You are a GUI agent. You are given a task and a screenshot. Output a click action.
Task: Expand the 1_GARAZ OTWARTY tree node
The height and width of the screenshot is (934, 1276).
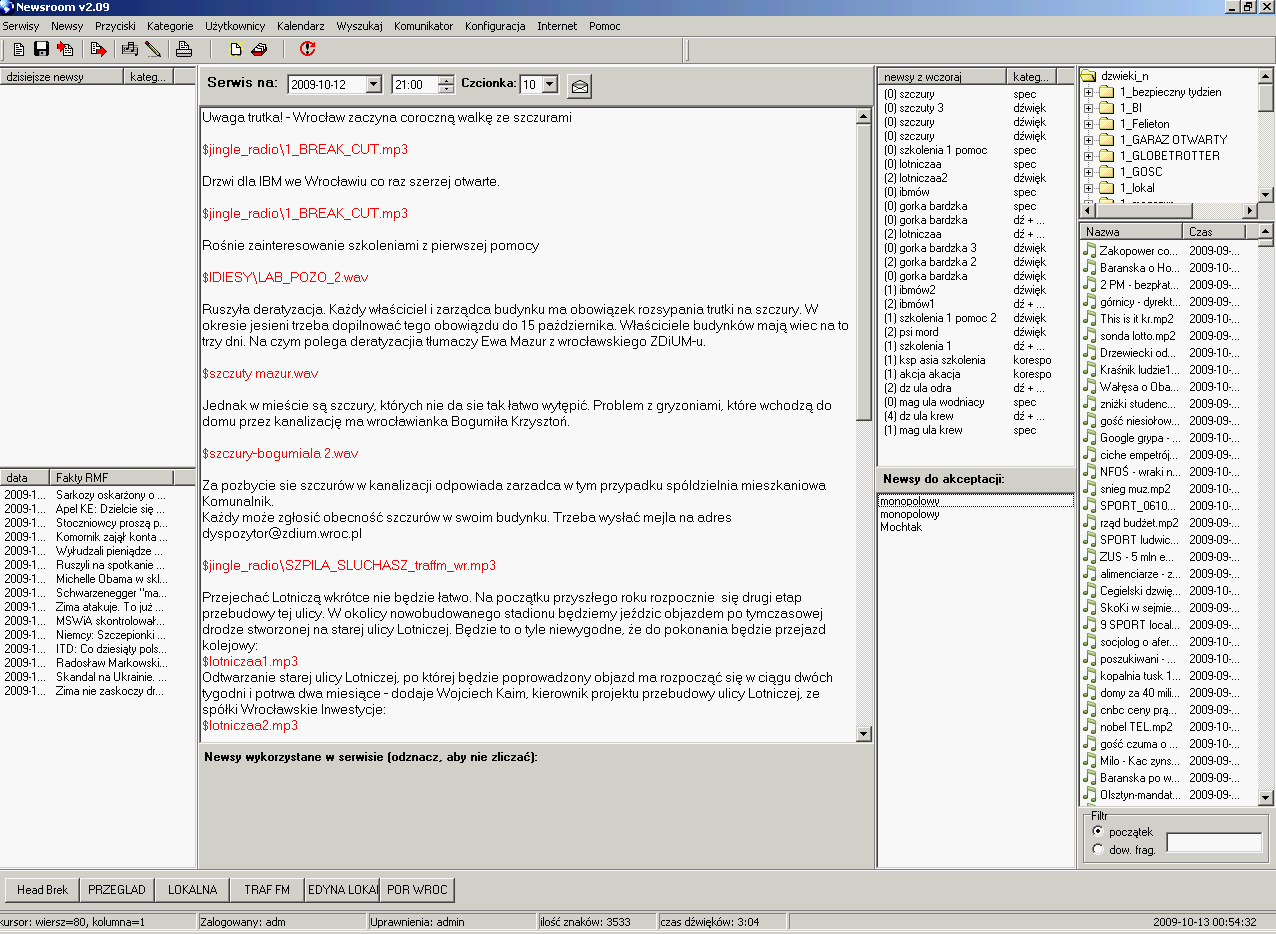tap(1089, 140)
